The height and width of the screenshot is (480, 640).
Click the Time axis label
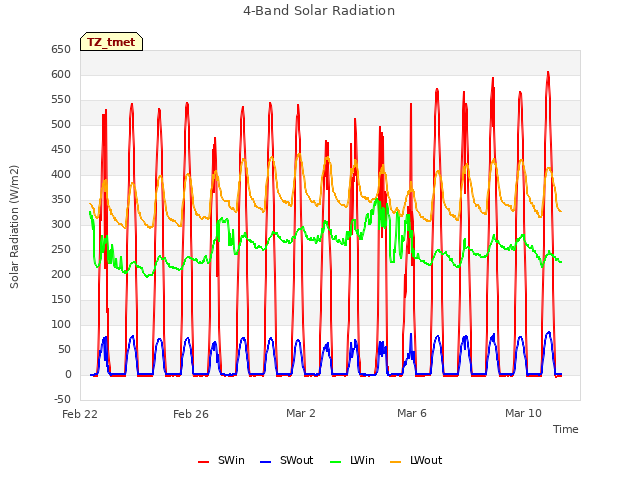click(x=565, y=429)
